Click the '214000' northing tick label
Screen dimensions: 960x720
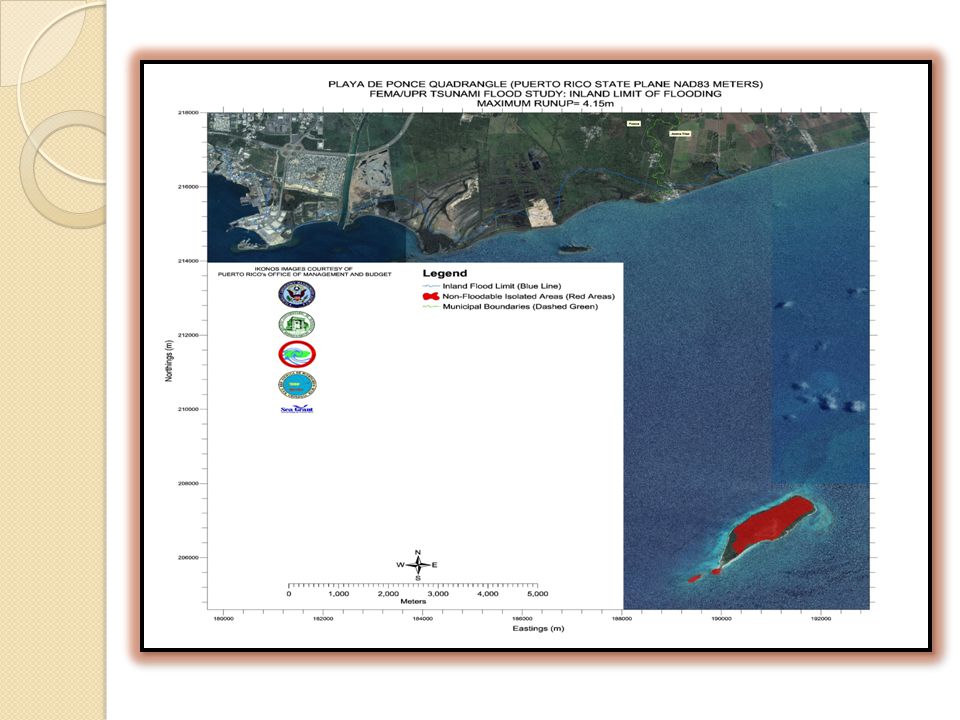click(189, 261)
